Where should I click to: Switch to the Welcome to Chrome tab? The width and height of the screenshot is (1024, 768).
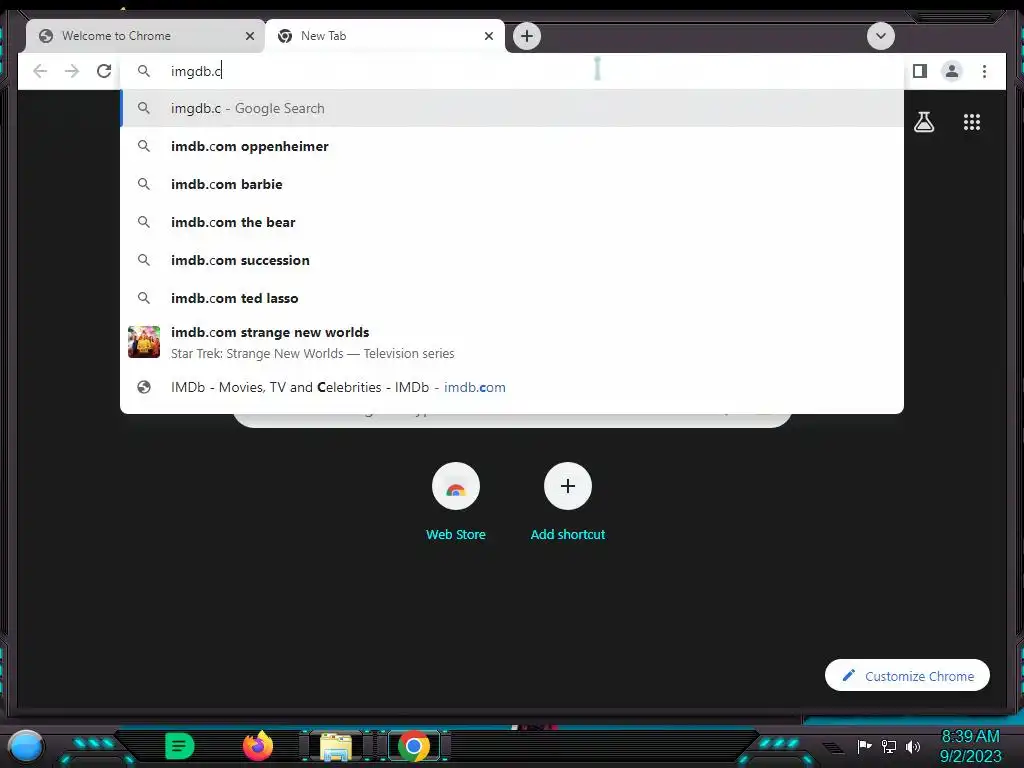coord(145,36)
